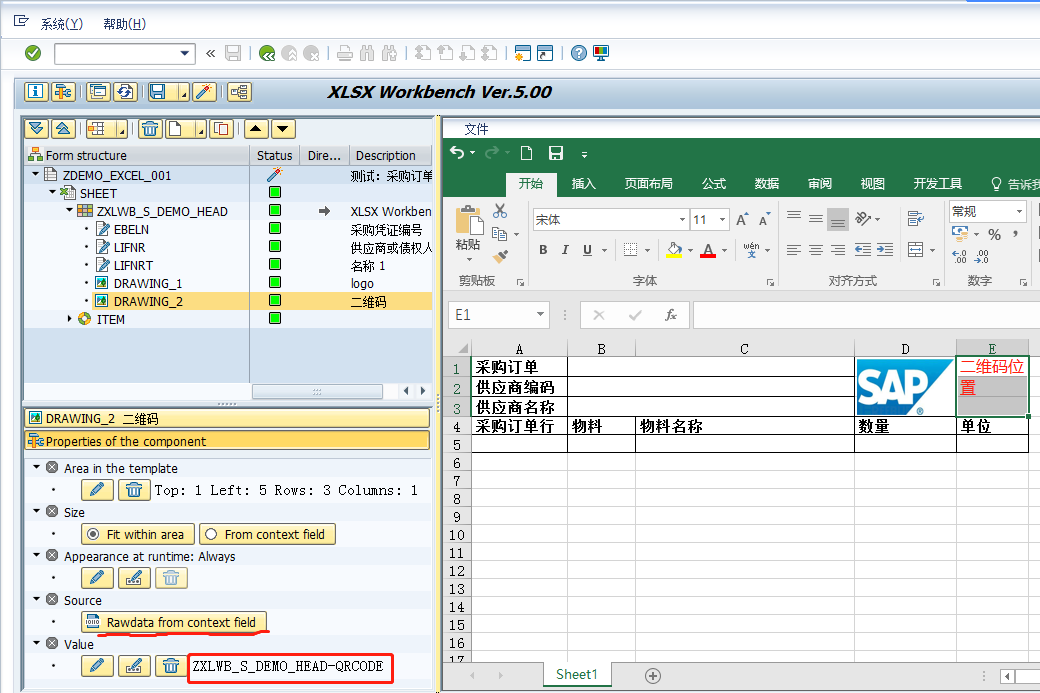The width and height of the screenshot is (1040, 693).
Task: Open the 宋体 font name dropdown
Action: coord(682,220)
